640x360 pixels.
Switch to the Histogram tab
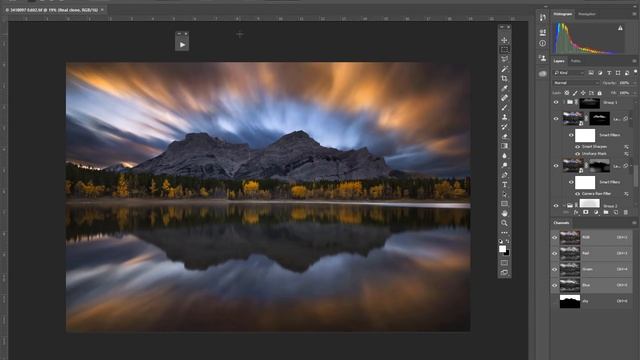[563, 14]
